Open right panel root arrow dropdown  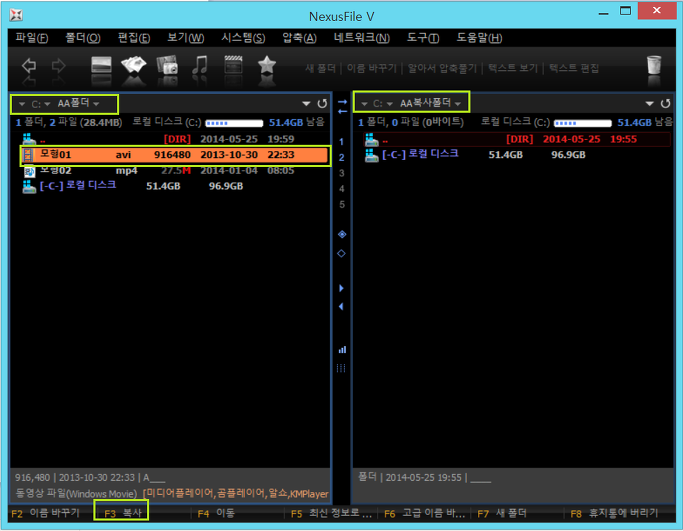[365, 104]
